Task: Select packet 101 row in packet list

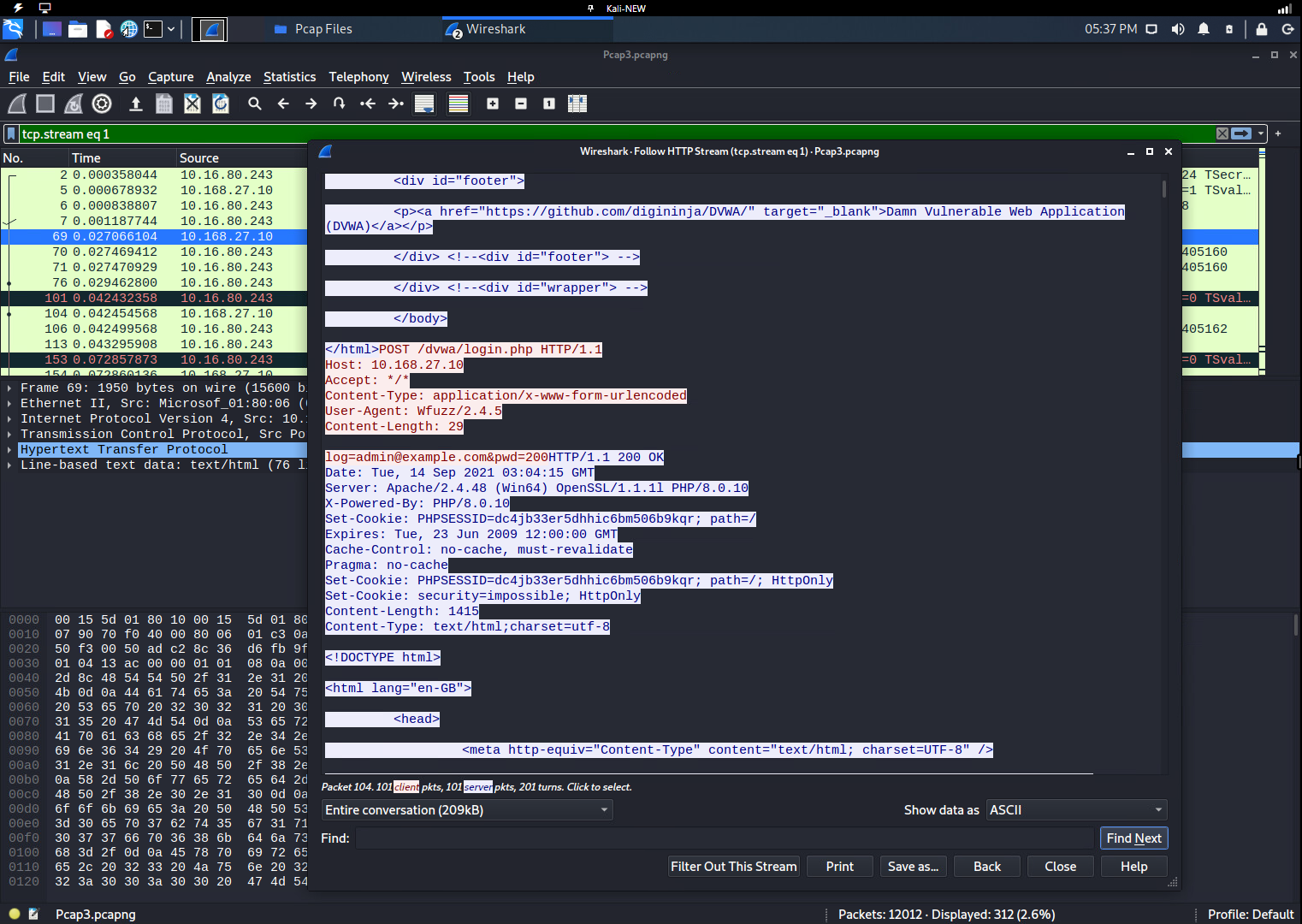Action: click(154, 298)
